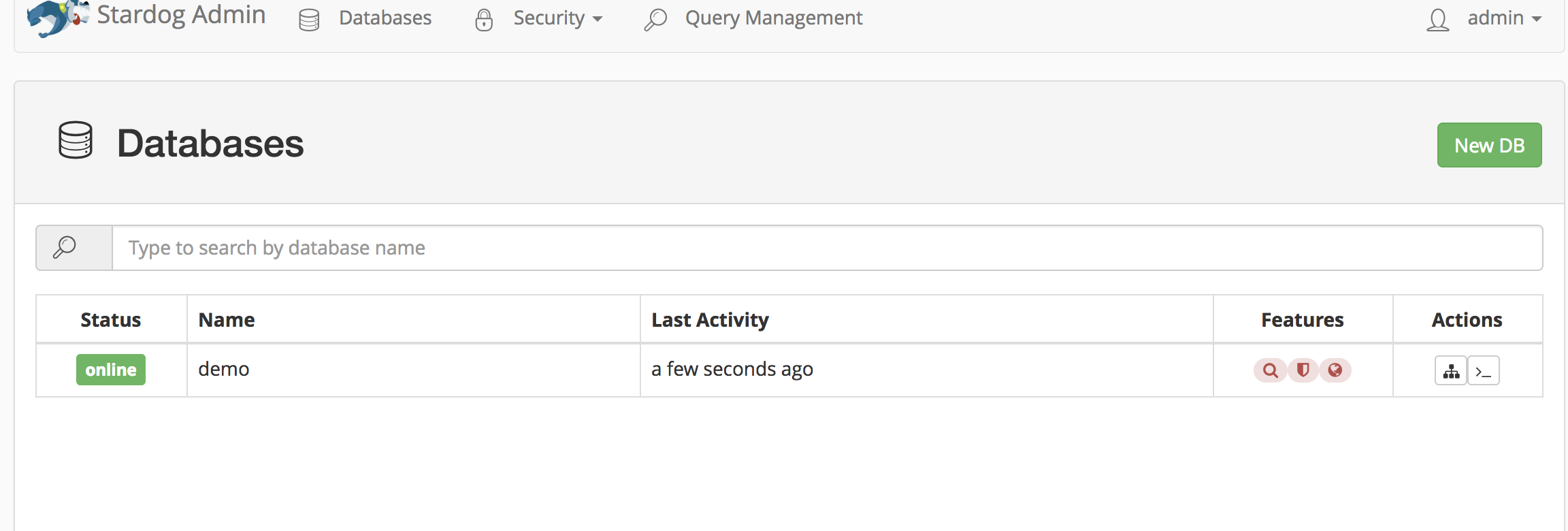This screenshot has height=531, width=1568.
Task: Open the schema browser action for demo
Action: pyautogui.click(x=1451, y=371)
